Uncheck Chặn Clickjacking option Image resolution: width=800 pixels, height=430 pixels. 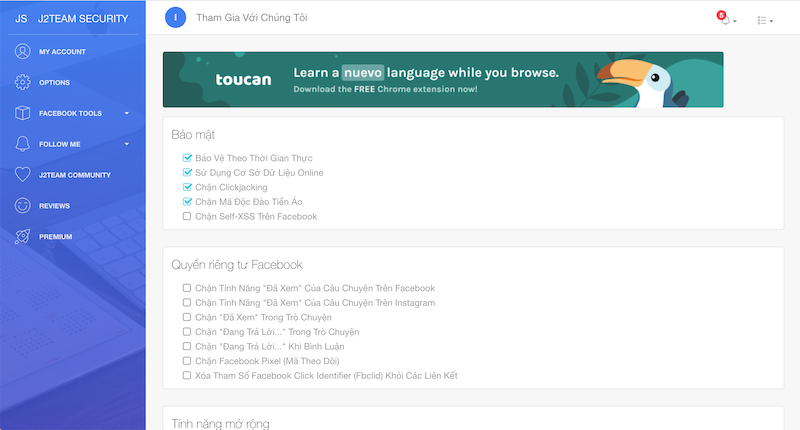pos(187,187)
